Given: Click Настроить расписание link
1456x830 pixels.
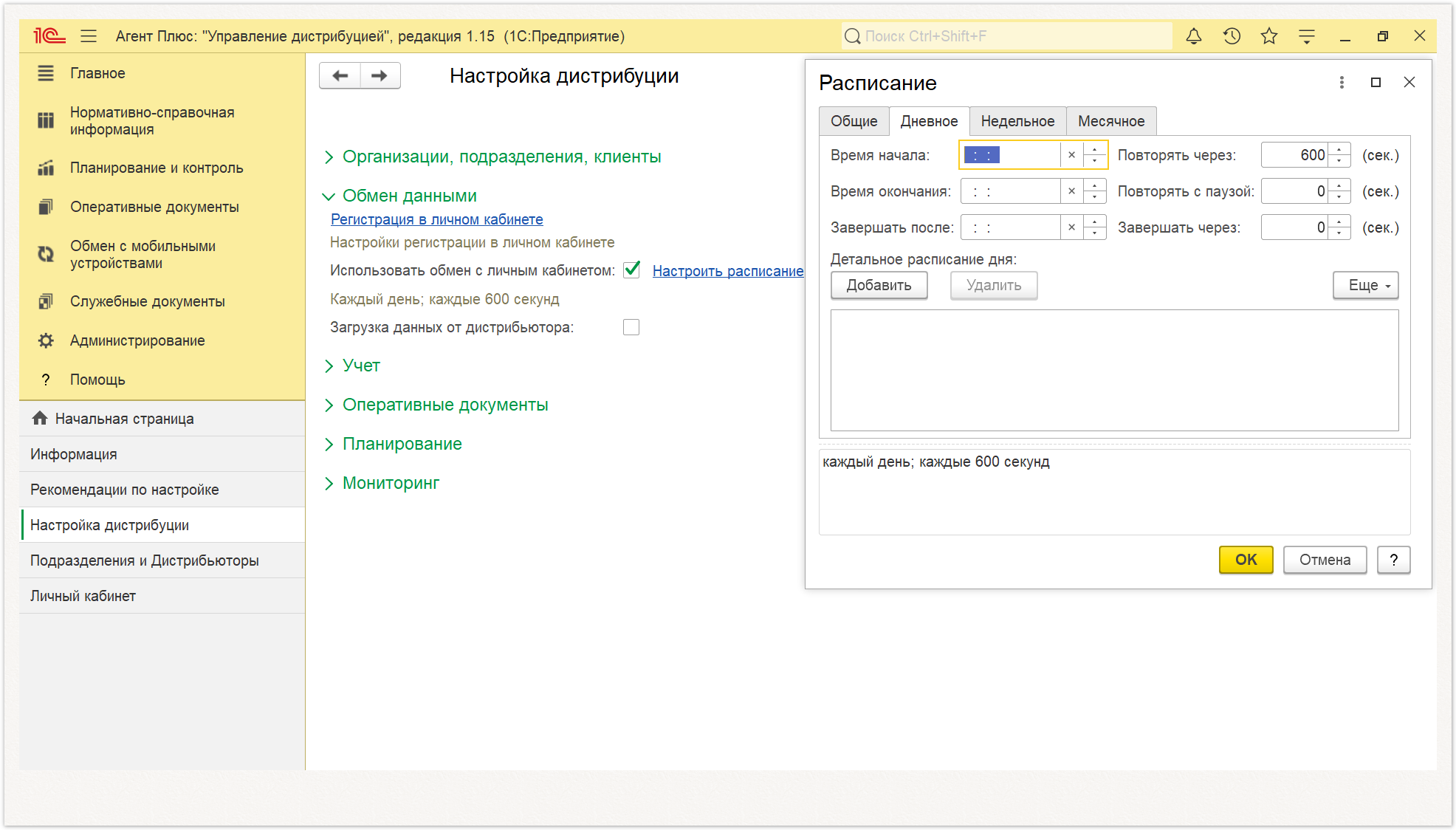Looking at the screenshot, I should click(x=727, y=271).
